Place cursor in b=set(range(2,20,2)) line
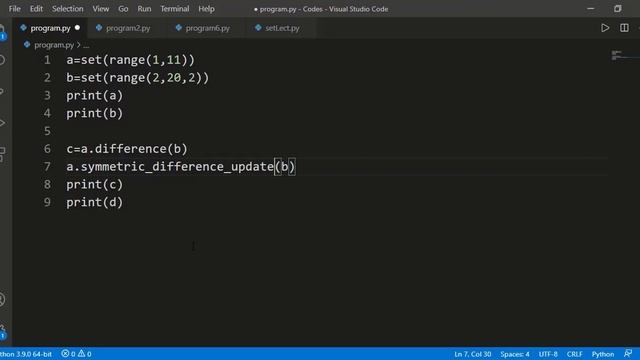This screenshot has width=640, height=360. (x=138, y=78)
